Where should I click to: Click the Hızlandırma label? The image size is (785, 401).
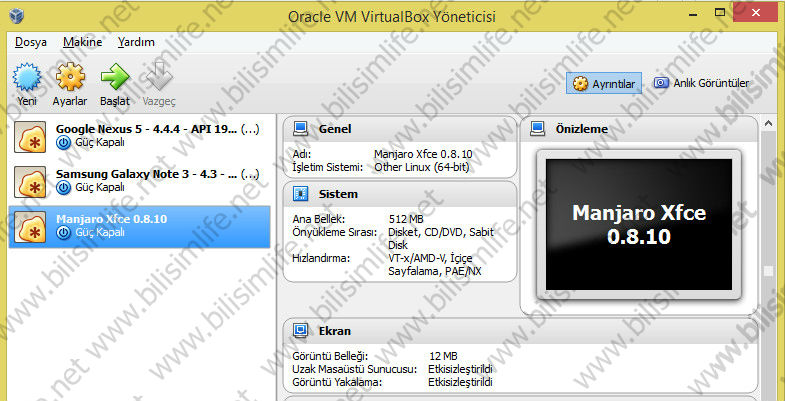pyautogui.click(x=321, y=258)
